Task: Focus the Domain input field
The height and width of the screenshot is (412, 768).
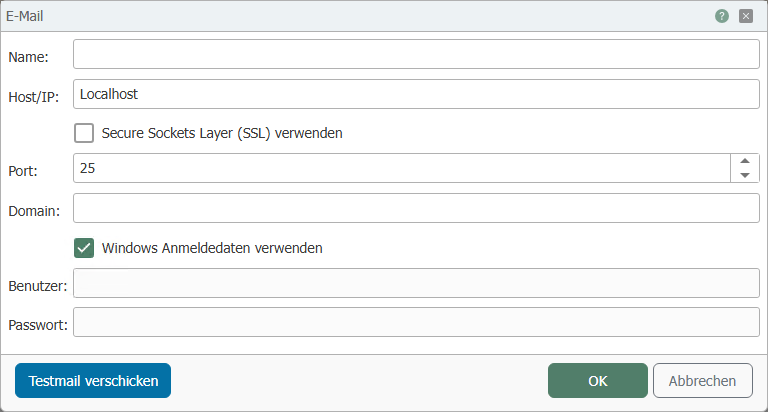Action: point(416,208)
